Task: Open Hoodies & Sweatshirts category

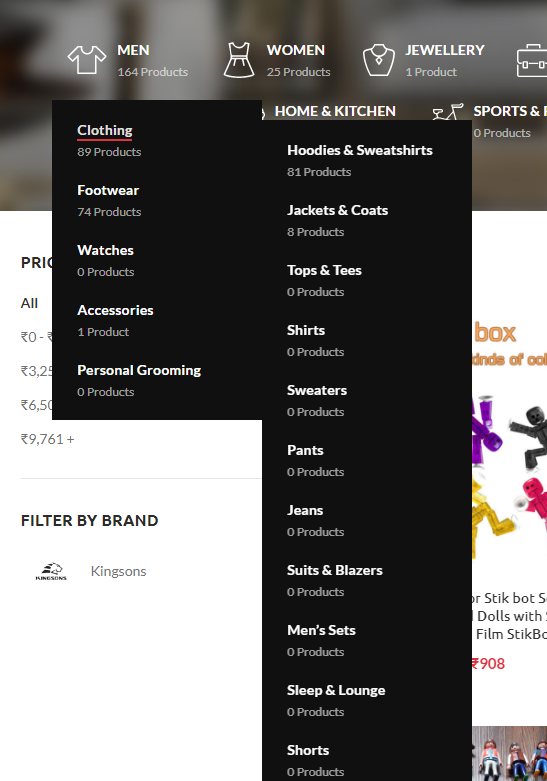Action: (x=360, y=150)
